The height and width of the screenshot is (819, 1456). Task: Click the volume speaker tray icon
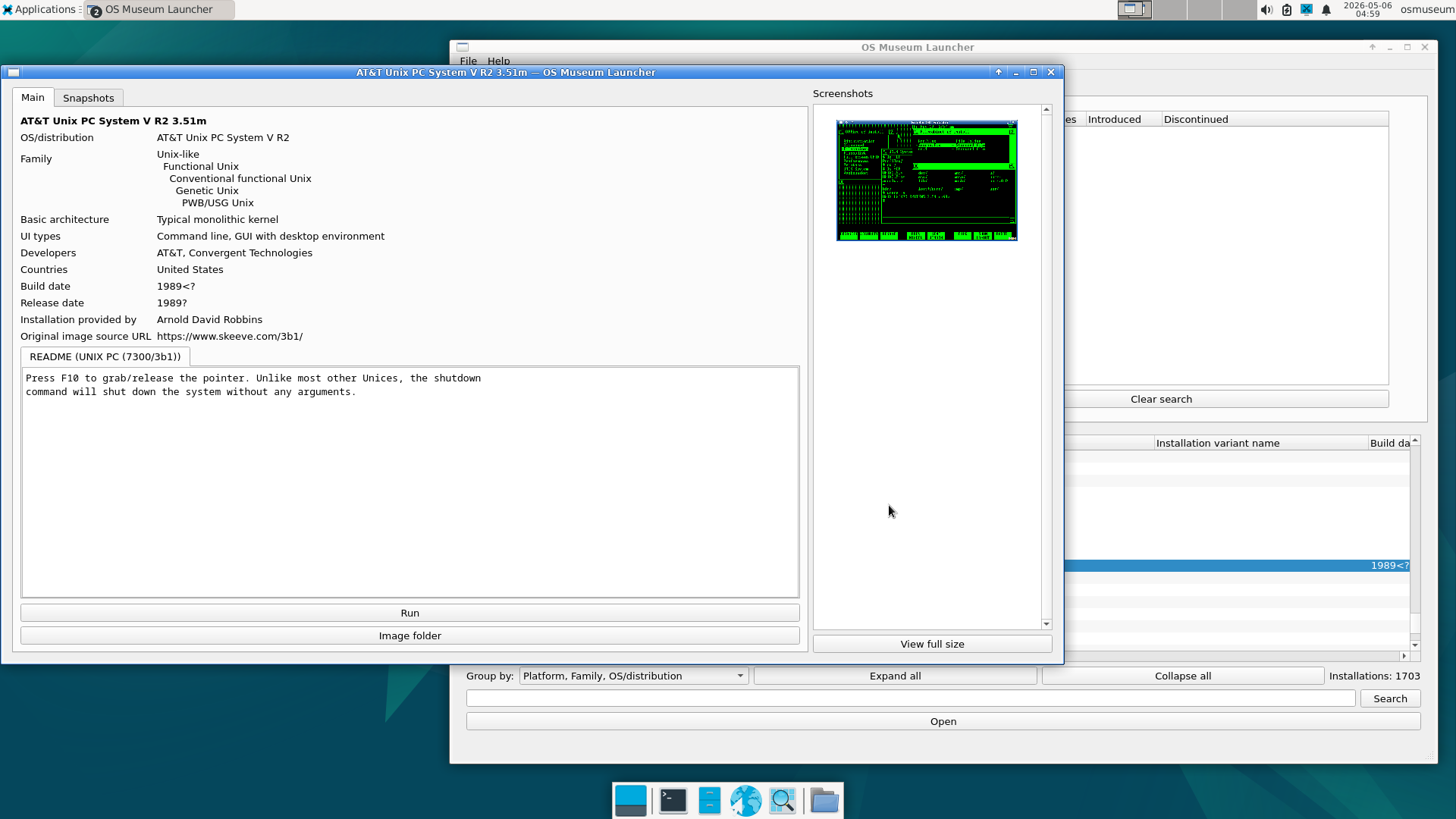(x=1266, y=10)
